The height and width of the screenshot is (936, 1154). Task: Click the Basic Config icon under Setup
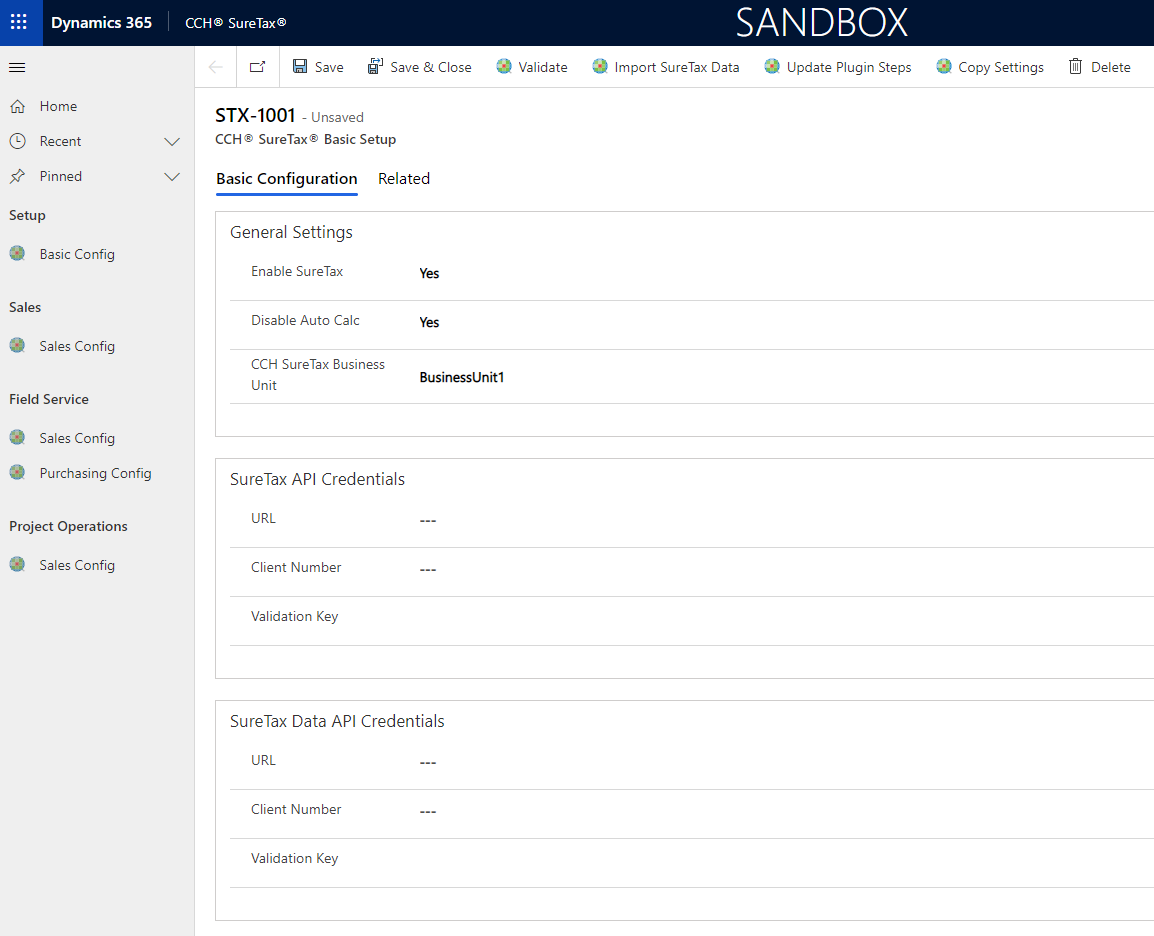[x=18, y=254]
